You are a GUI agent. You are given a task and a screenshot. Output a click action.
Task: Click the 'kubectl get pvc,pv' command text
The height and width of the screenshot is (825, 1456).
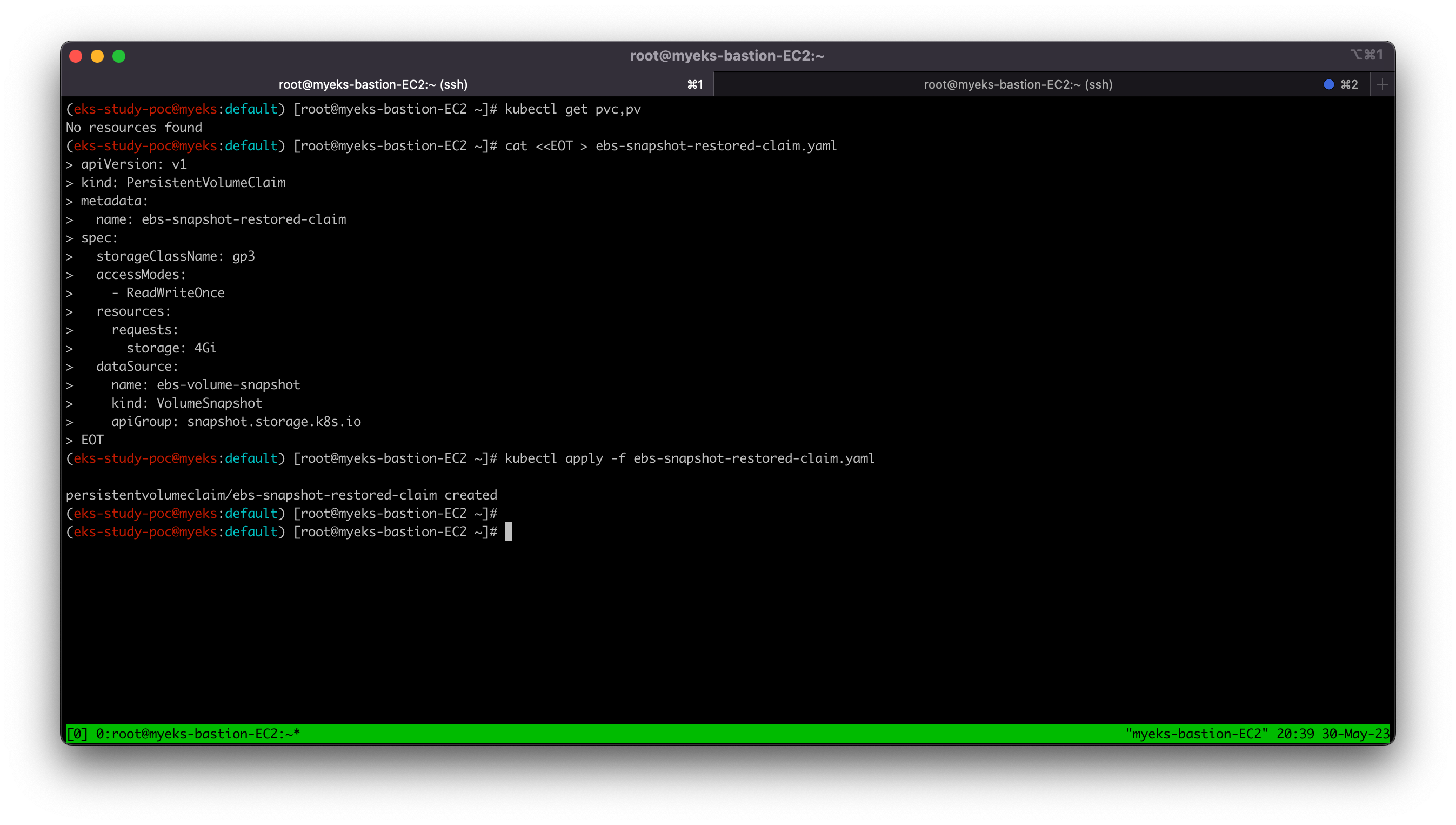click(x=572, y=109)
